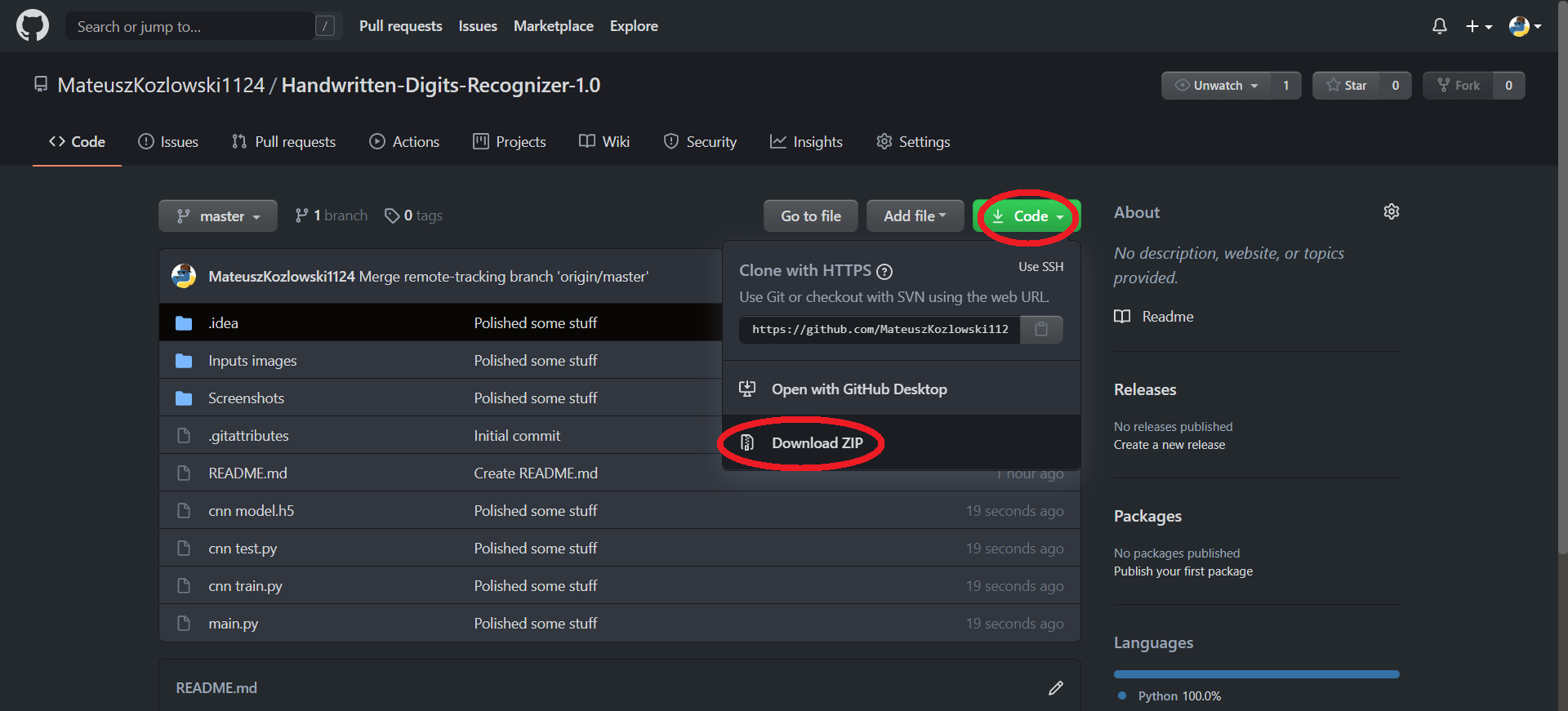Open the Initial commit message link
This screenshot has width=1568, height=711.
click(x=517, y=436)
